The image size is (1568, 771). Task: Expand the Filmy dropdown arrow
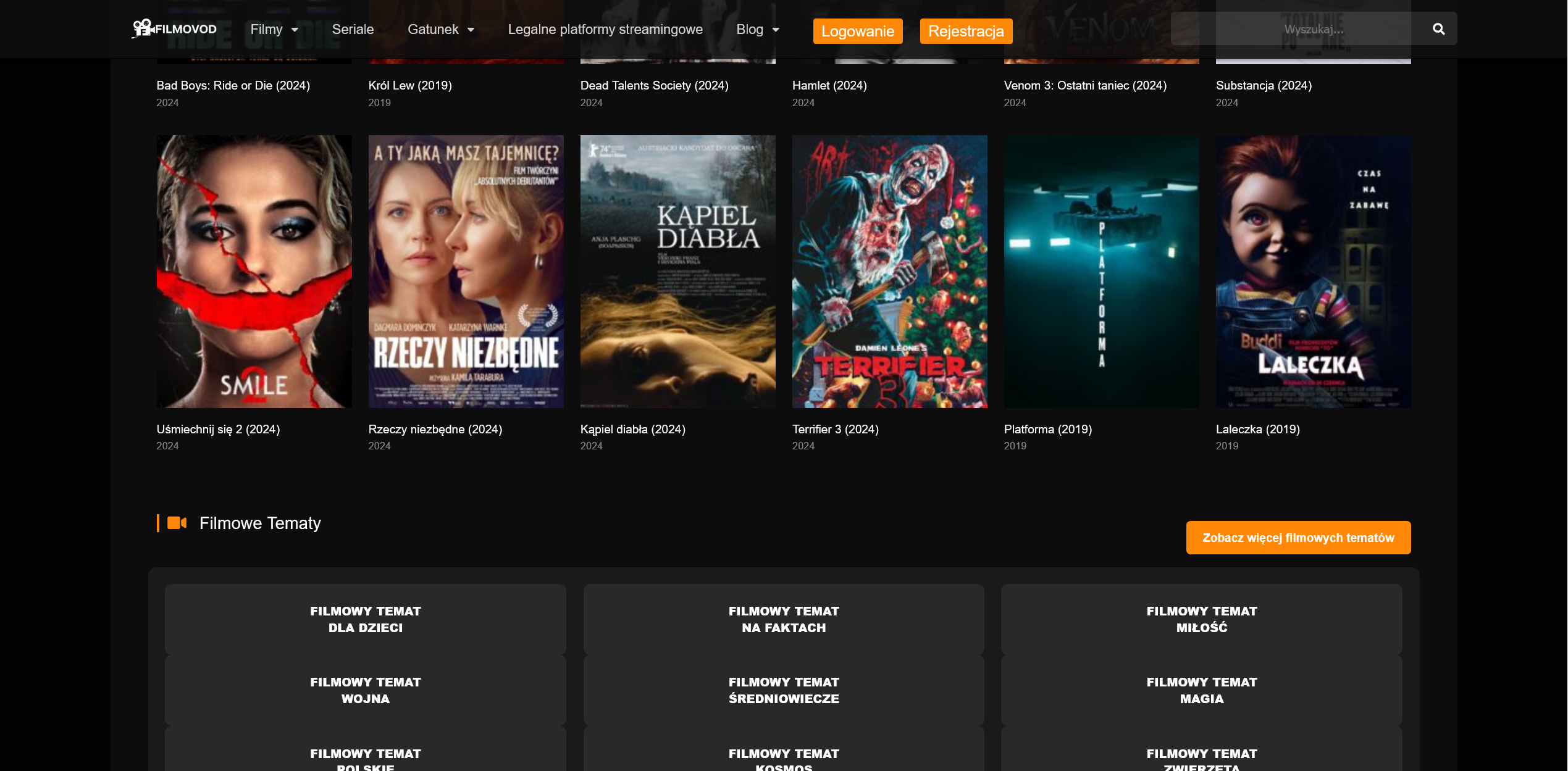[x=295, y=30]
